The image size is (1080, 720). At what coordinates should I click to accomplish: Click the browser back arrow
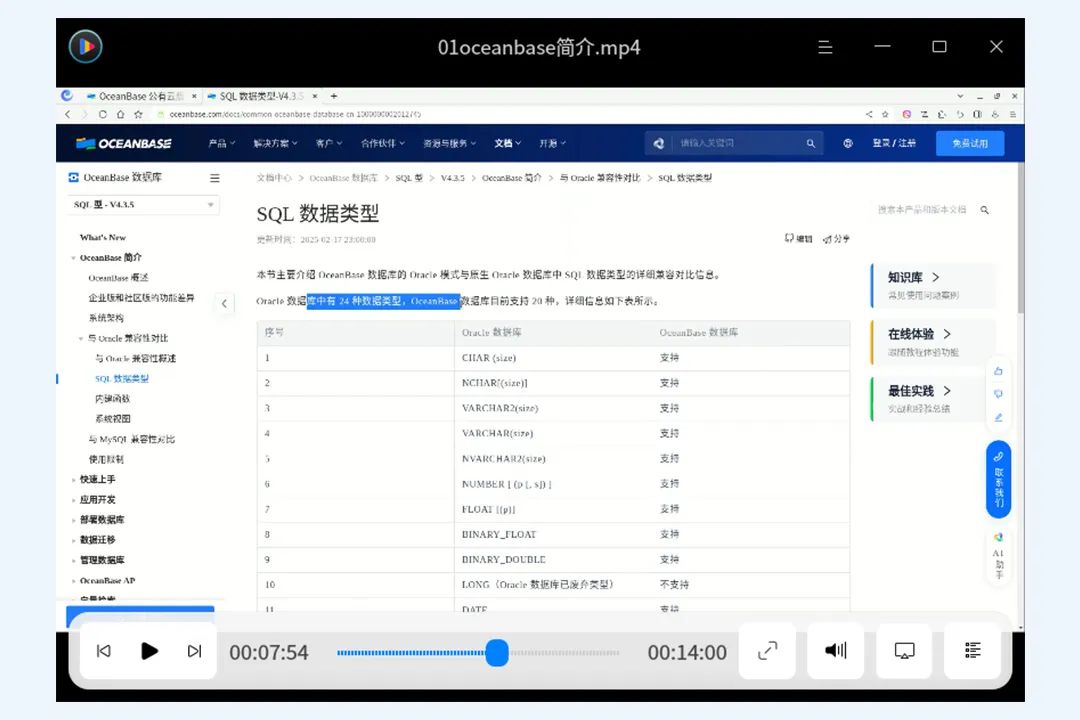tap(68, 114)
